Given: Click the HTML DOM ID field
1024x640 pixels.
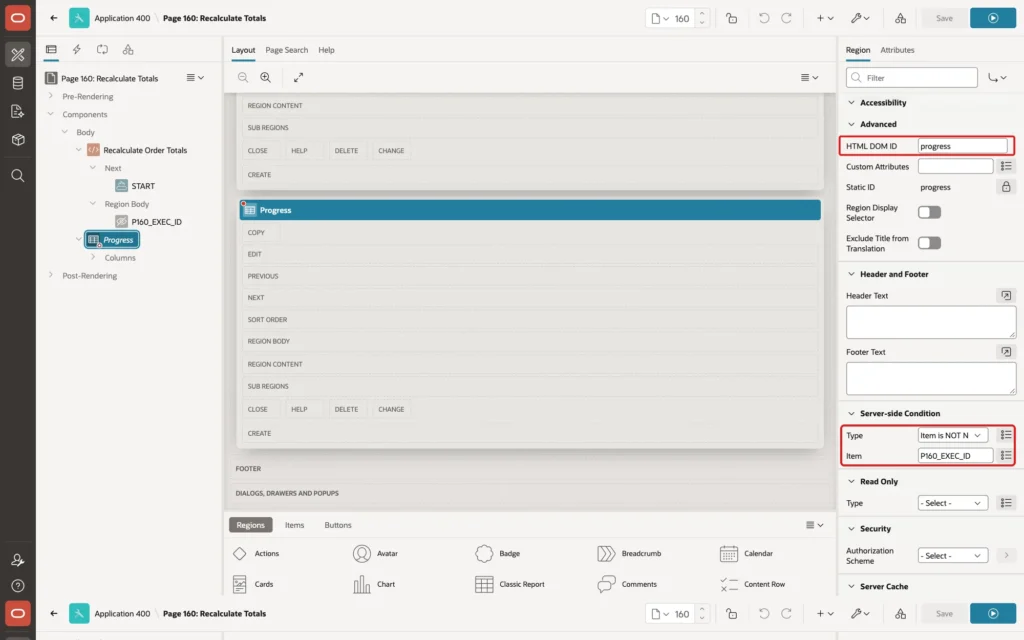Looking at the screenshot, I should tap(963, 146).
